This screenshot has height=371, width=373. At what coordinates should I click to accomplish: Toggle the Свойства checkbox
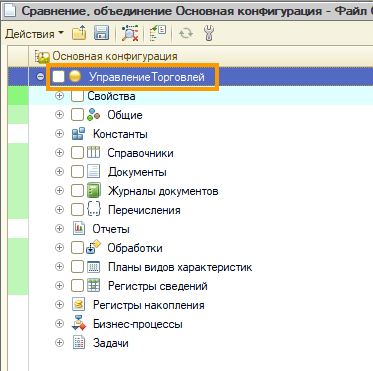coord(77,96)
